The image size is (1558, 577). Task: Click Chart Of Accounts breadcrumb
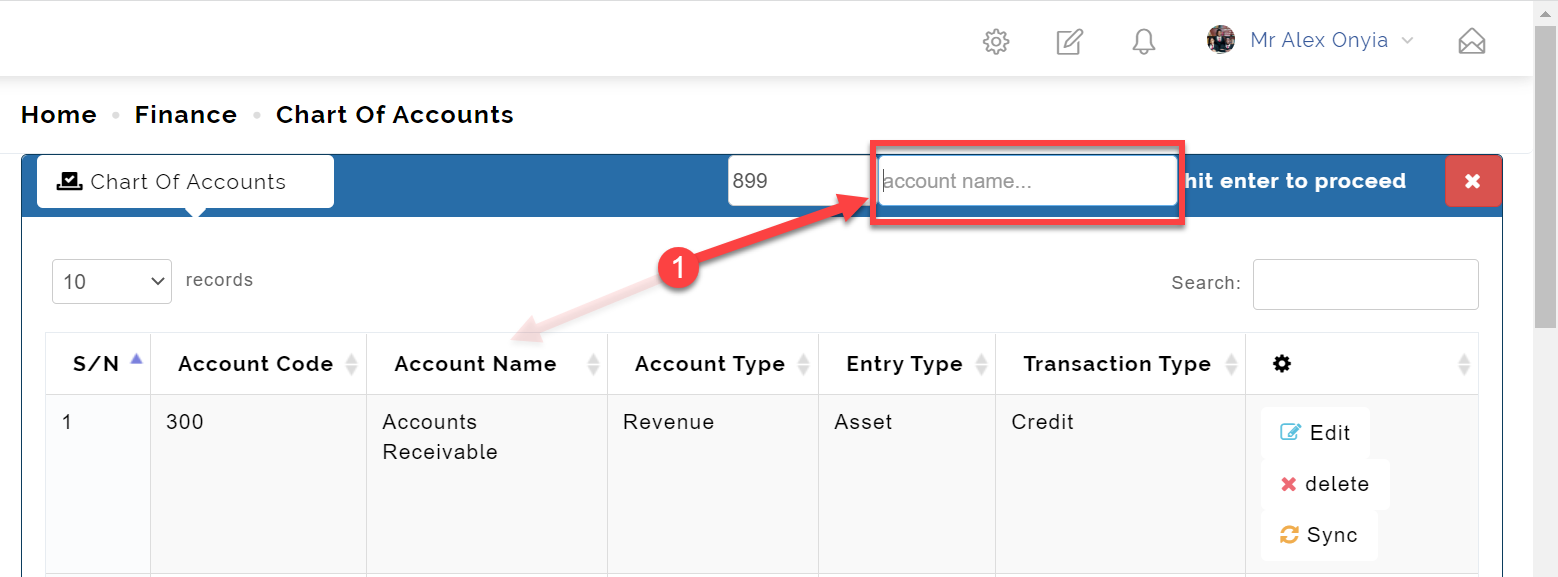coord(395,115)
